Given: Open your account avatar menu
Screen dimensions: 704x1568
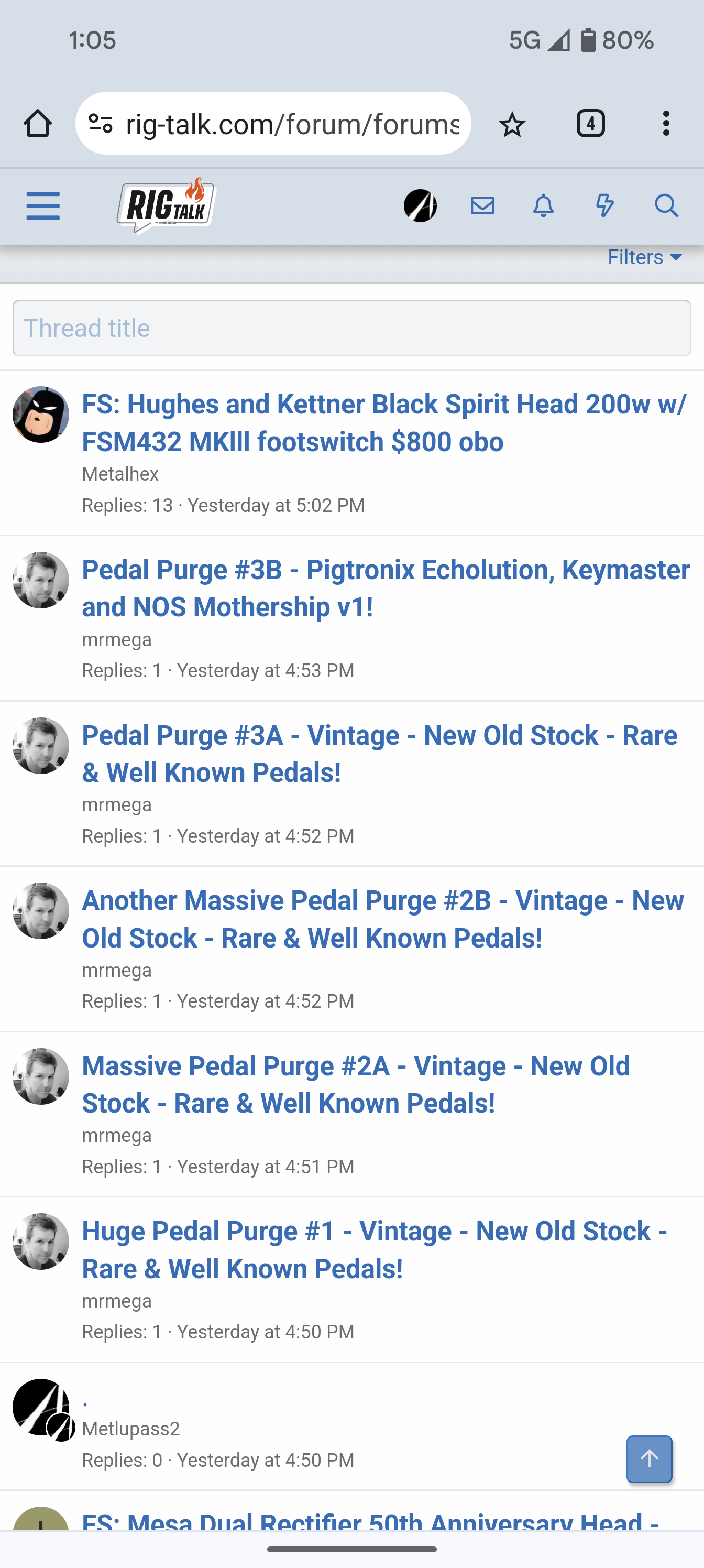Looking at the screenshot, I should pos(421,206).
